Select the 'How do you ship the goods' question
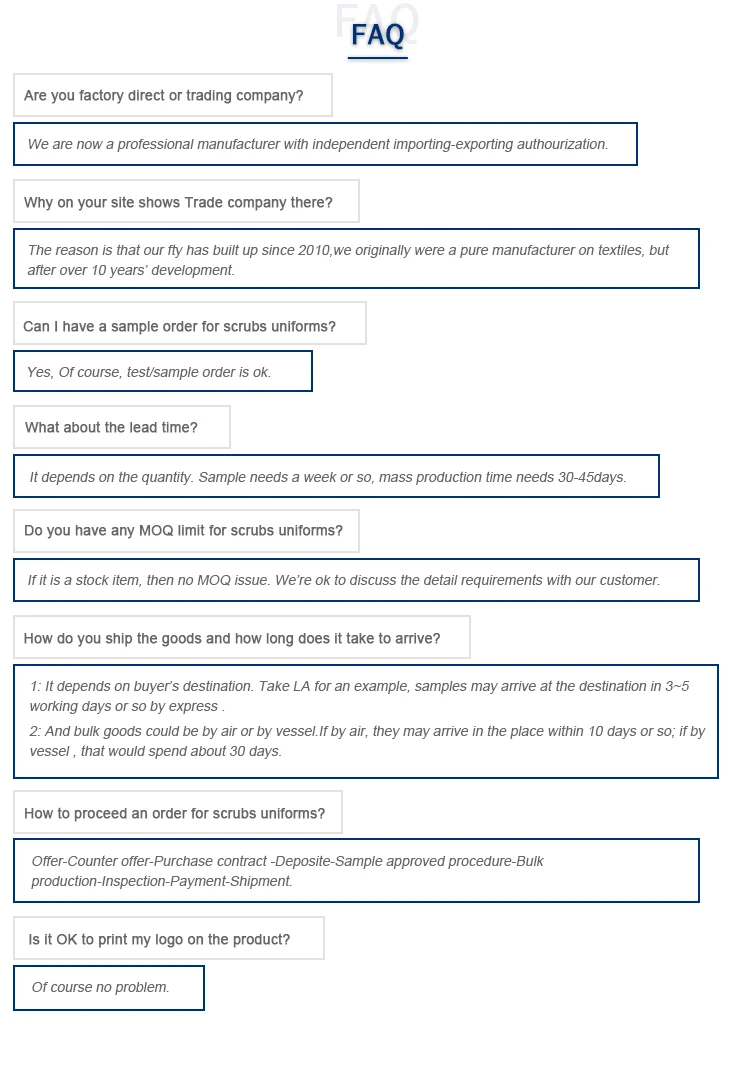The image size is (750, 1092). click(232, 638)
